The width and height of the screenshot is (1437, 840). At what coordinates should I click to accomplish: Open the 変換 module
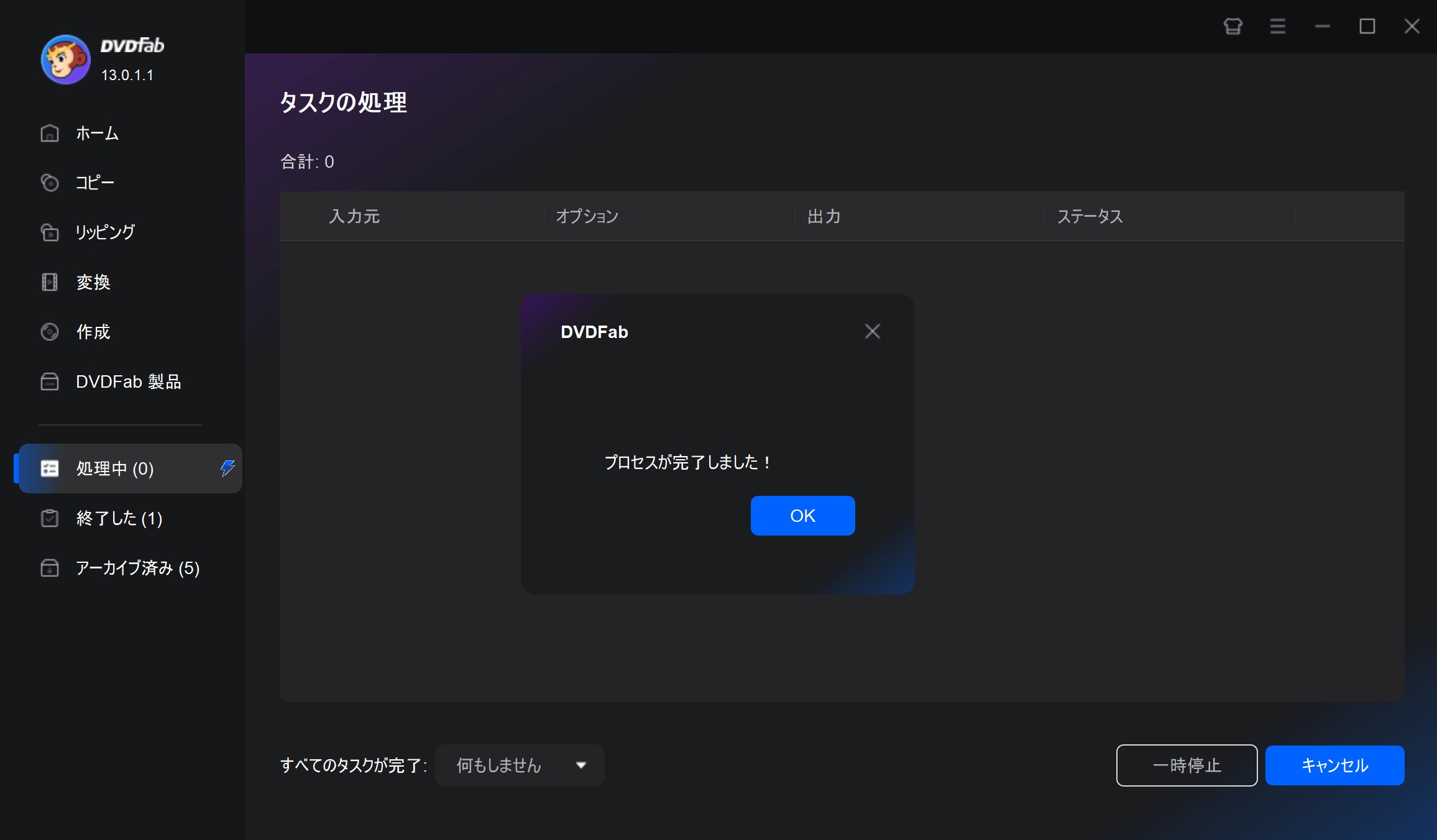pos(93,282)
